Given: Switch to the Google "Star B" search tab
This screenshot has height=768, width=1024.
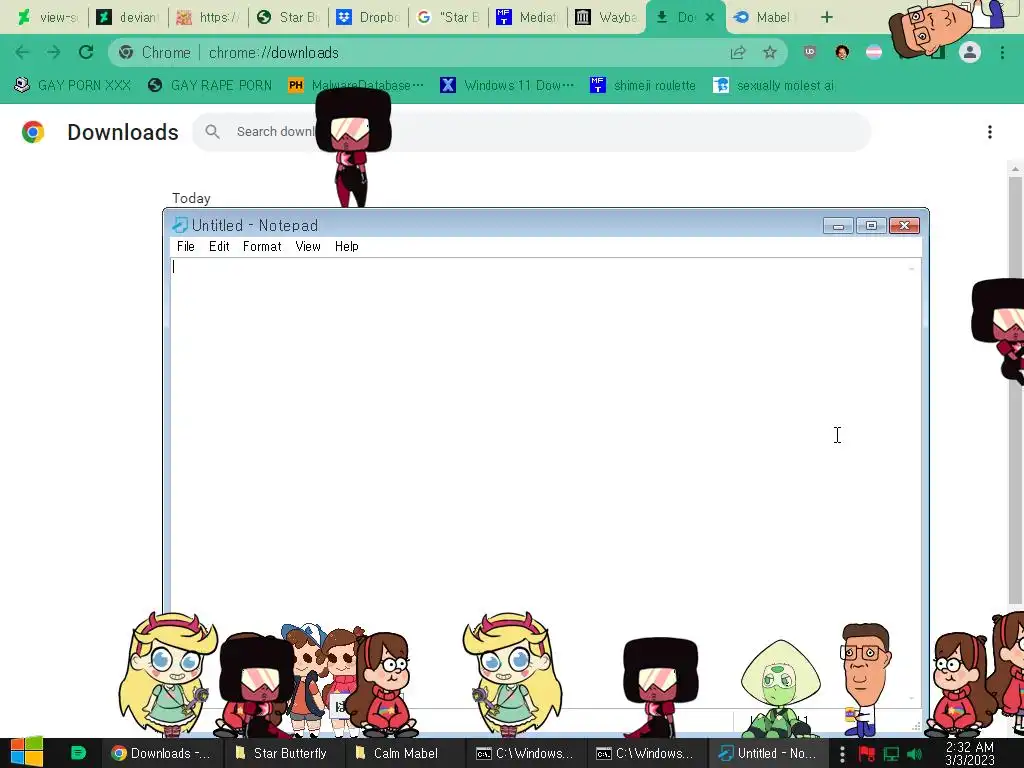Looking at the screenshot, I should tap(449, 17).
